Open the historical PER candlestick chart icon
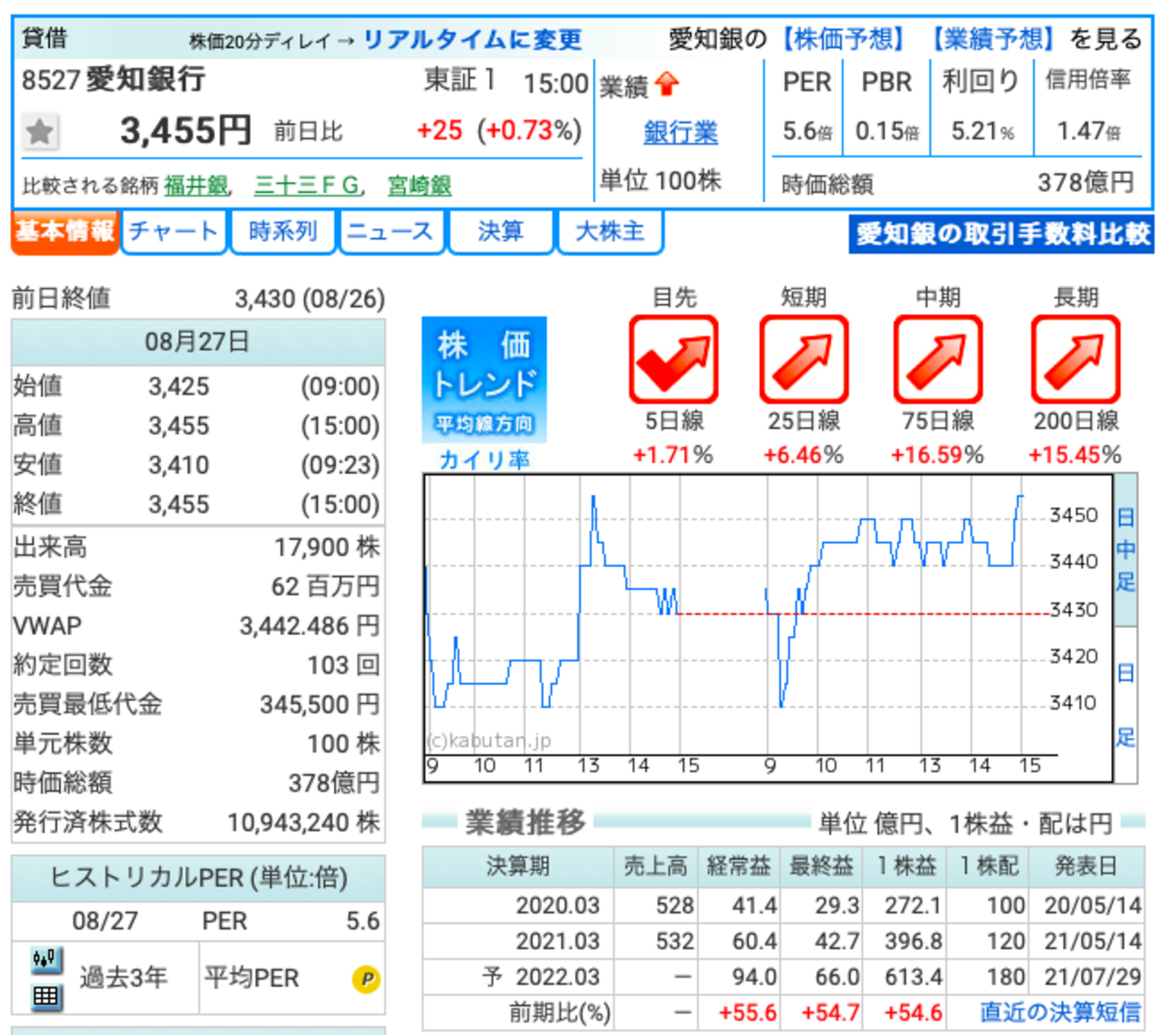The height and width of the screenshot is (1035, 1176). click(45, 959)
